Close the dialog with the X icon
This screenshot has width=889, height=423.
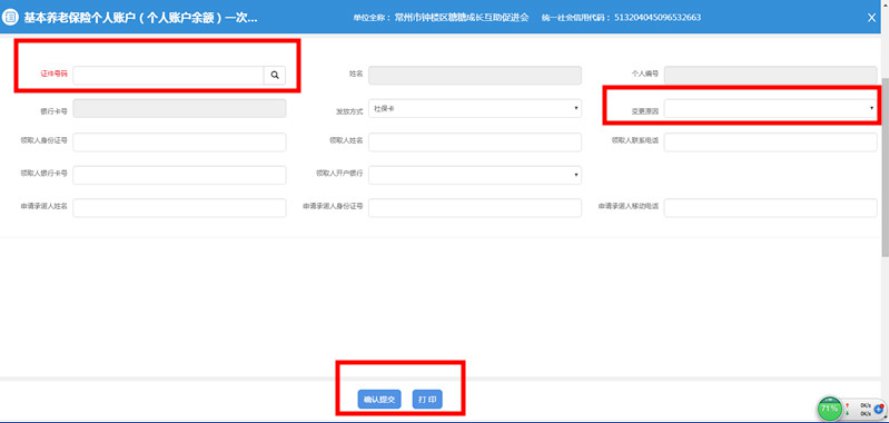pos(871,18)
